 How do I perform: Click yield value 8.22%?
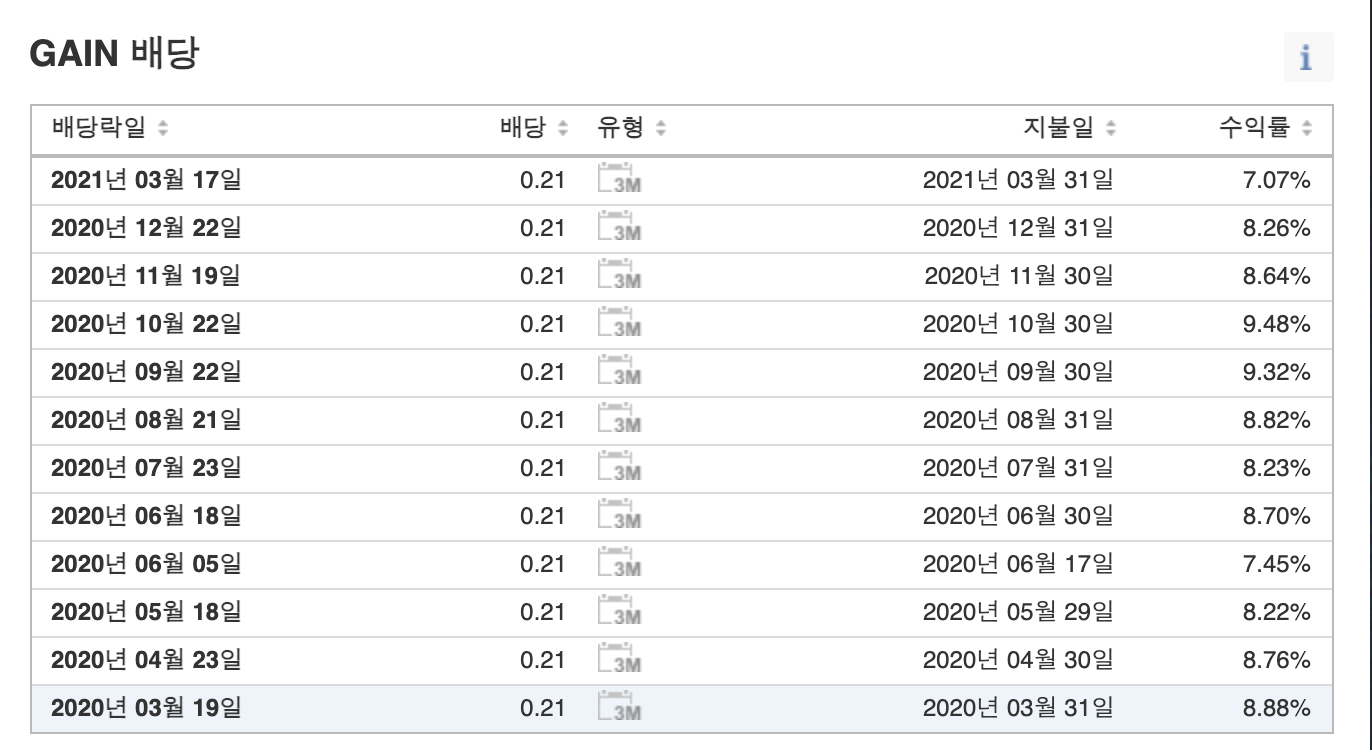[x=1277, y=612]
